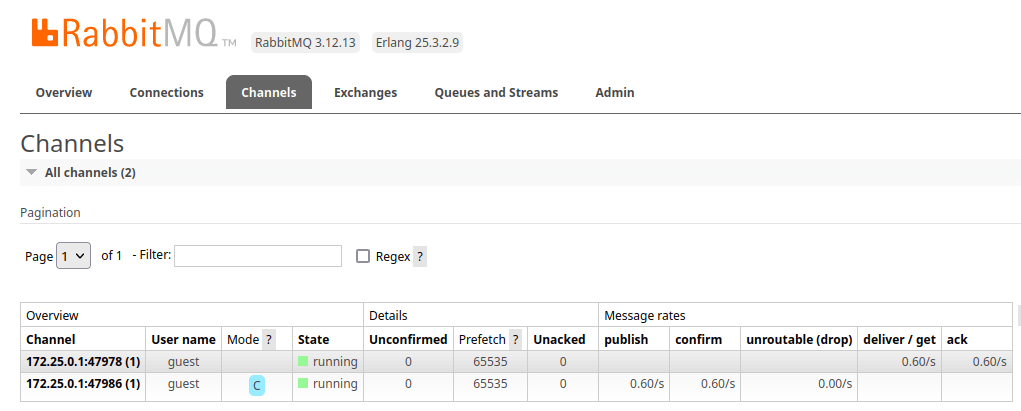This screenshot has width=1021, height=411.
Task: Click guest user in the 47978 row
Action: point(184,361)
